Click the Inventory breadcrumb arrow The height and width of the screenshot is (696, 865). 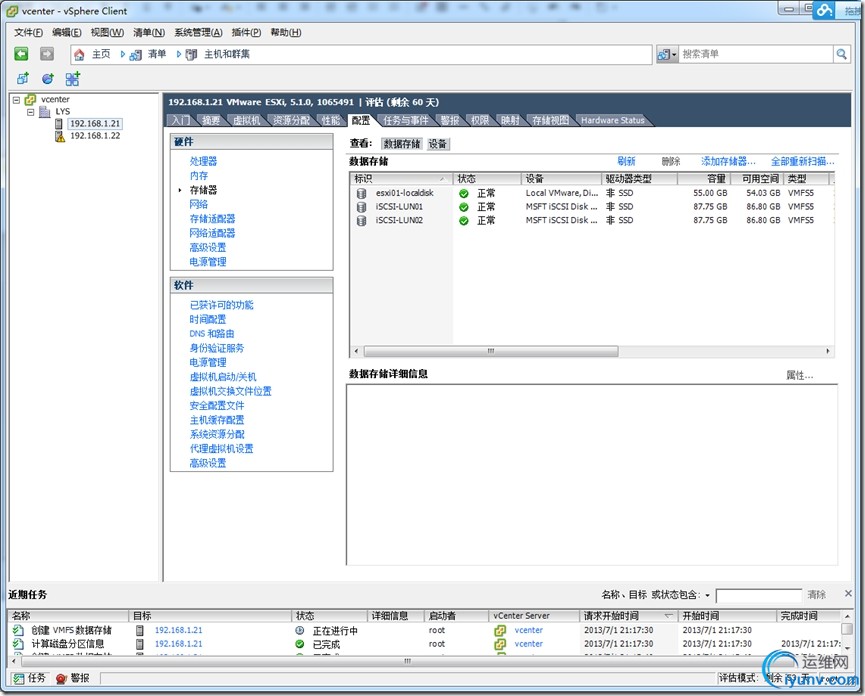pyautogui.click(x=123, y=54)
